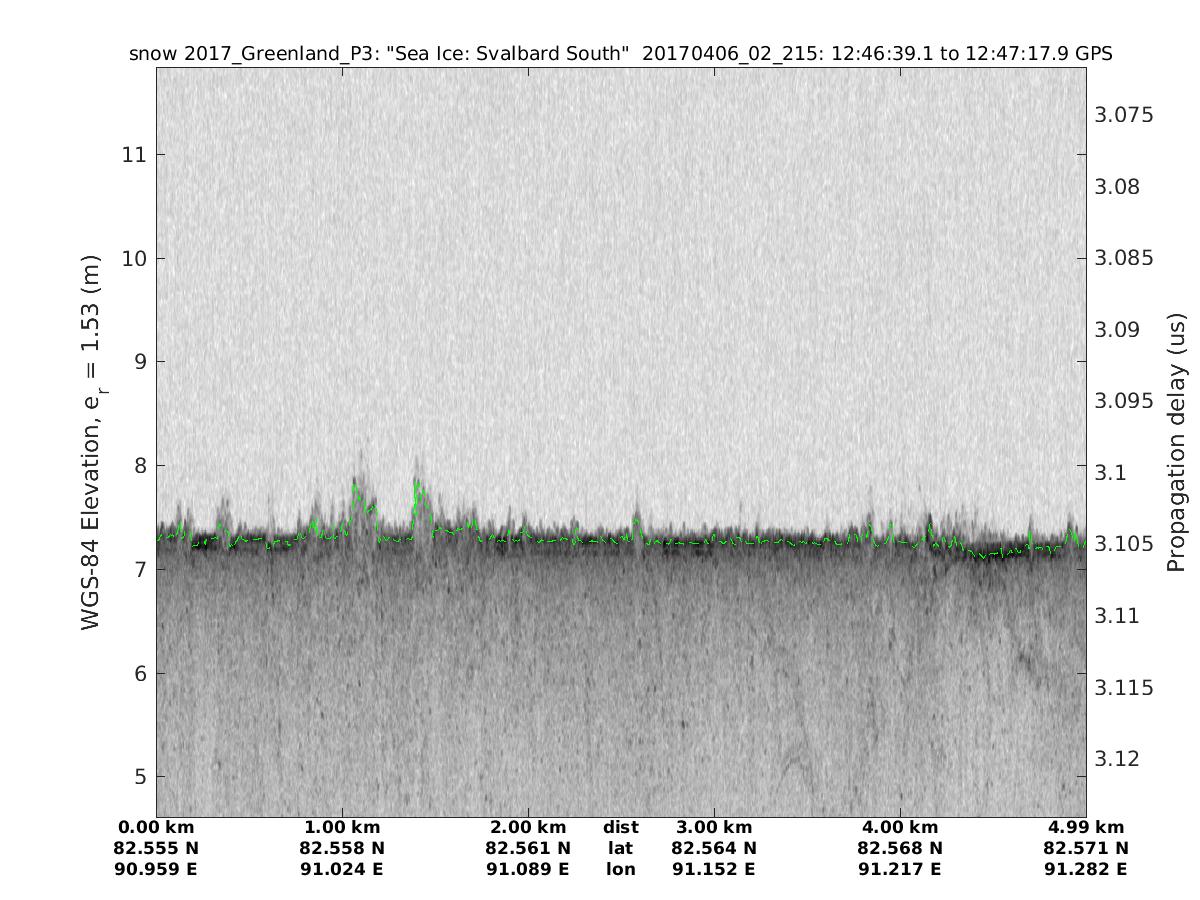Viewport: 1200px width, 900px height.
Task: Click the "4.99 km" distance label
Action: click(x=1086, y=828)
